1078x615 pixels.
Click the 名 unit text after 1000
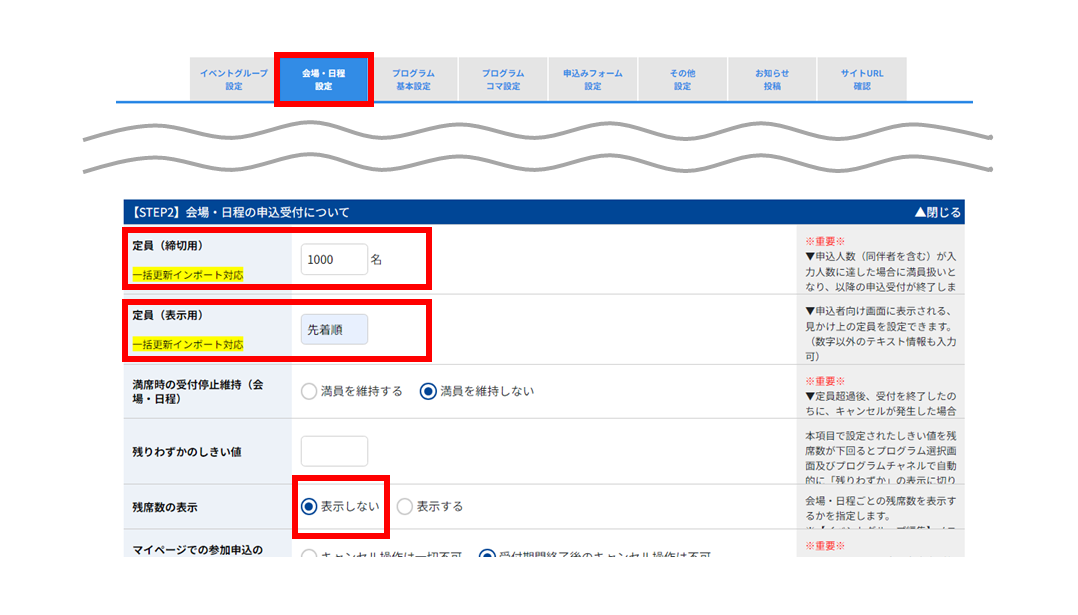tap(376, 260)
